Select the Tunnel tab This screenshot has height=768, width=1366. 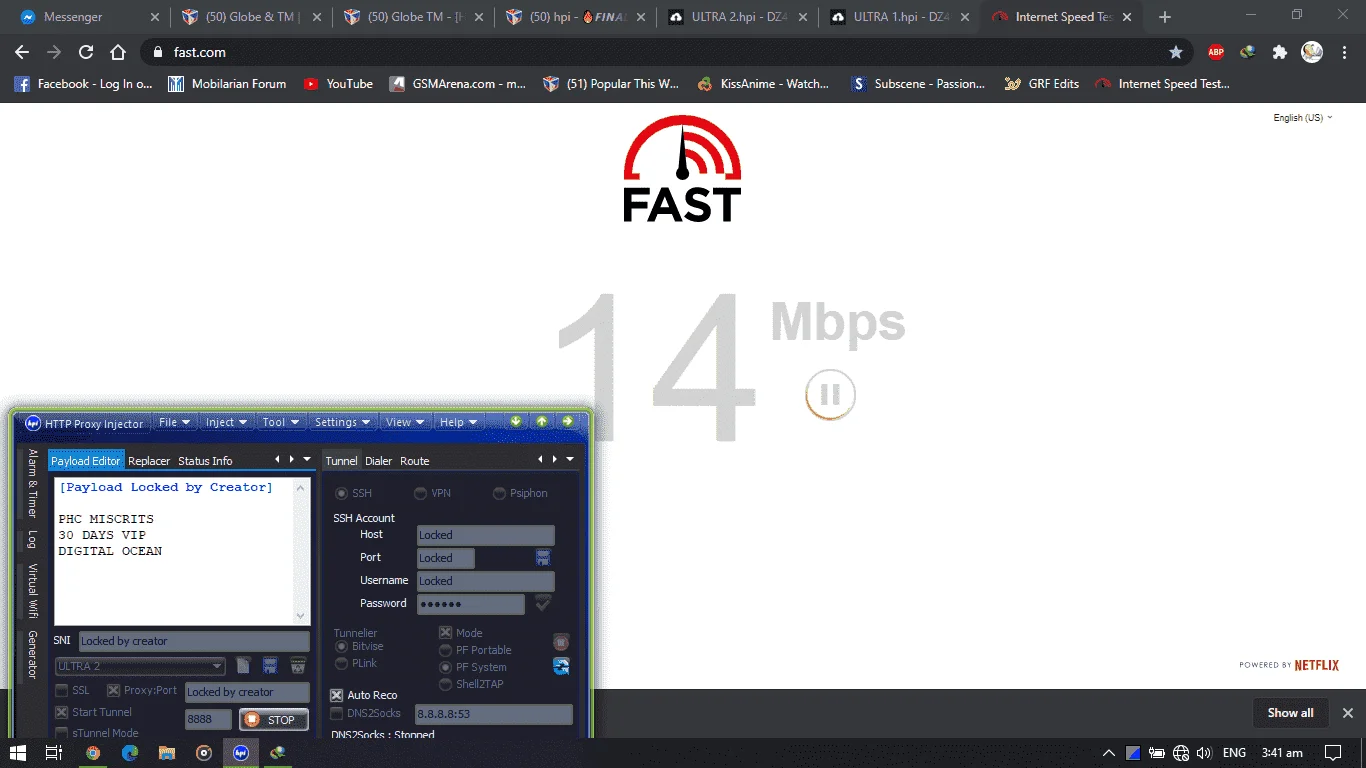pos(341,461)
